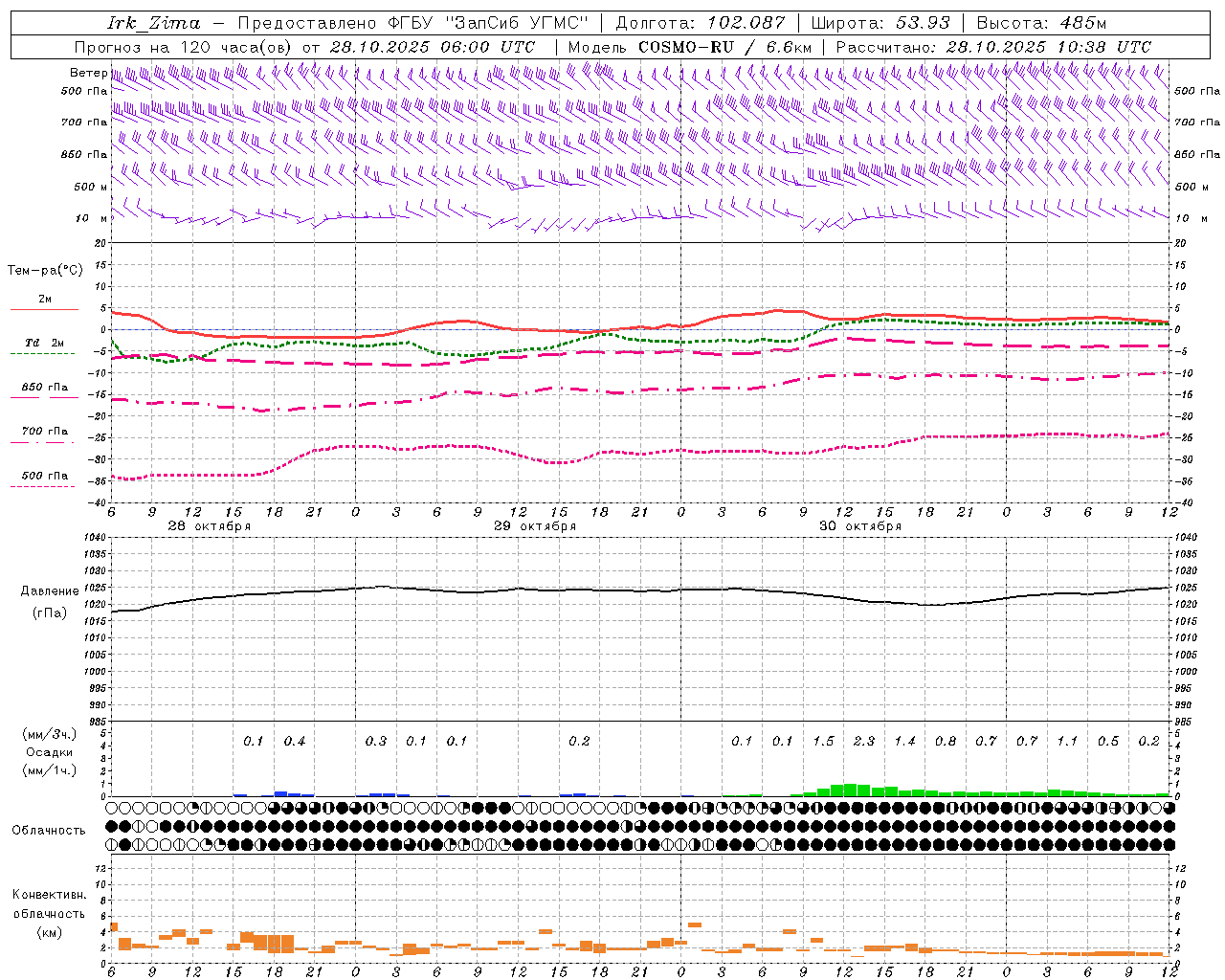Screen dimensions: 1225x980
Task: Click the 28 октября date label
Action: click(209, 526)
